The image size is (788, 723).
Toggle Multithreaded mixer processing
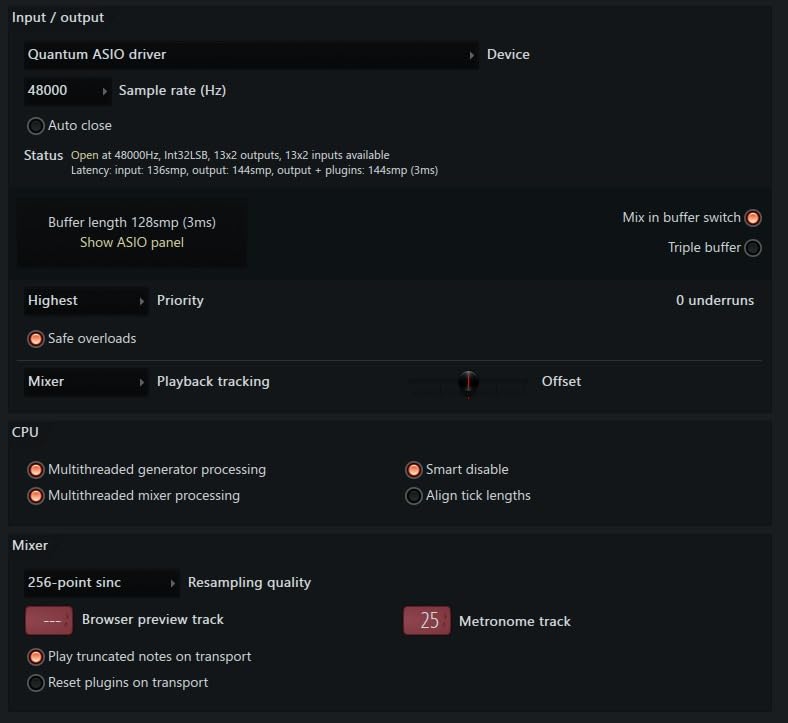point(36,496)
